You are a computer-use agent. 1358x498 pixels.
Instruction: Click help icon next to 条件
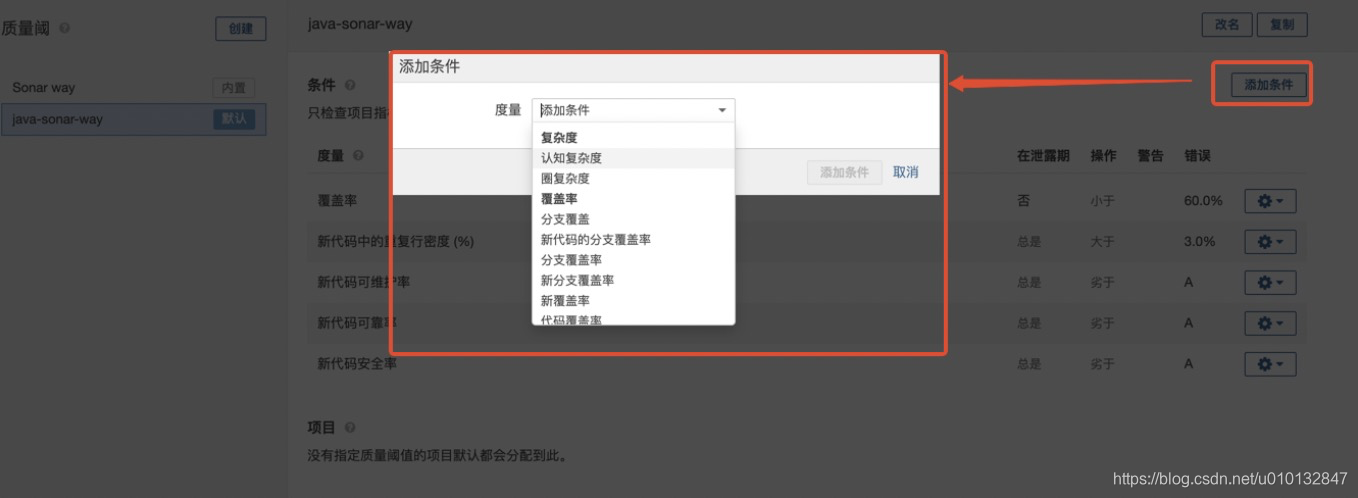[350, 85]
